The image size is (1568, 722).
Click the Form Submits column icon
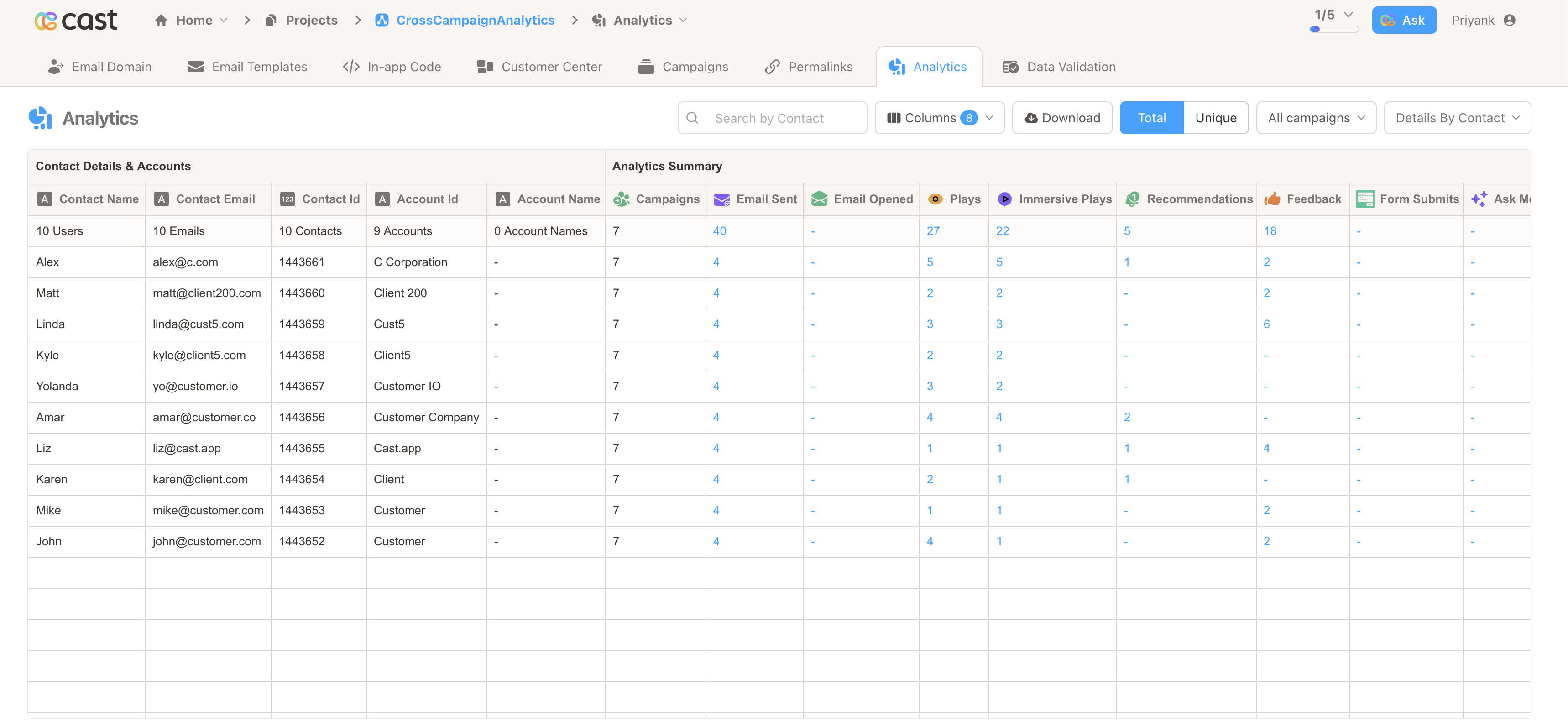(1365, 199)
